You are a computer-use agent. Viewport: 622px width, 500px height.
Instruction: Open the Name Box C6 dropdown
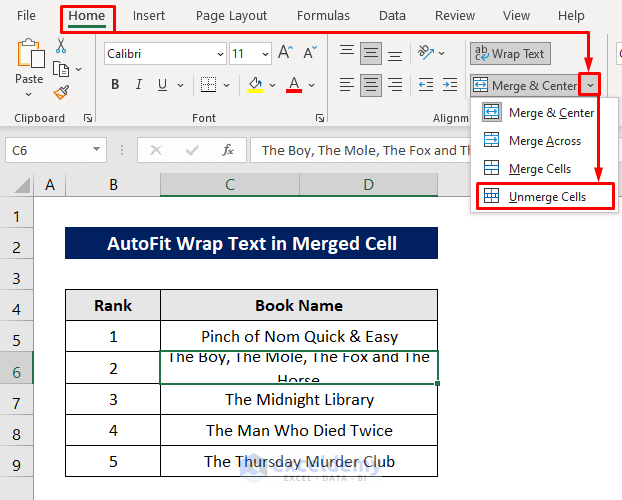click(96, 149)
